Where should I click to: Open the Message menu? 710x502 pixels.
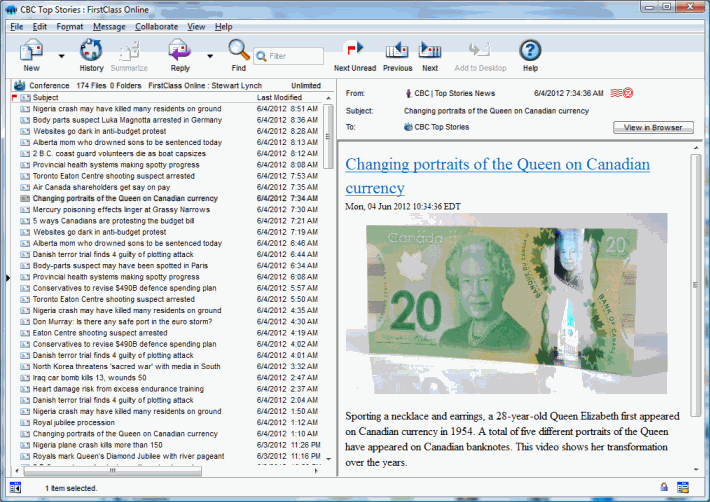click(x=109, y=26)
